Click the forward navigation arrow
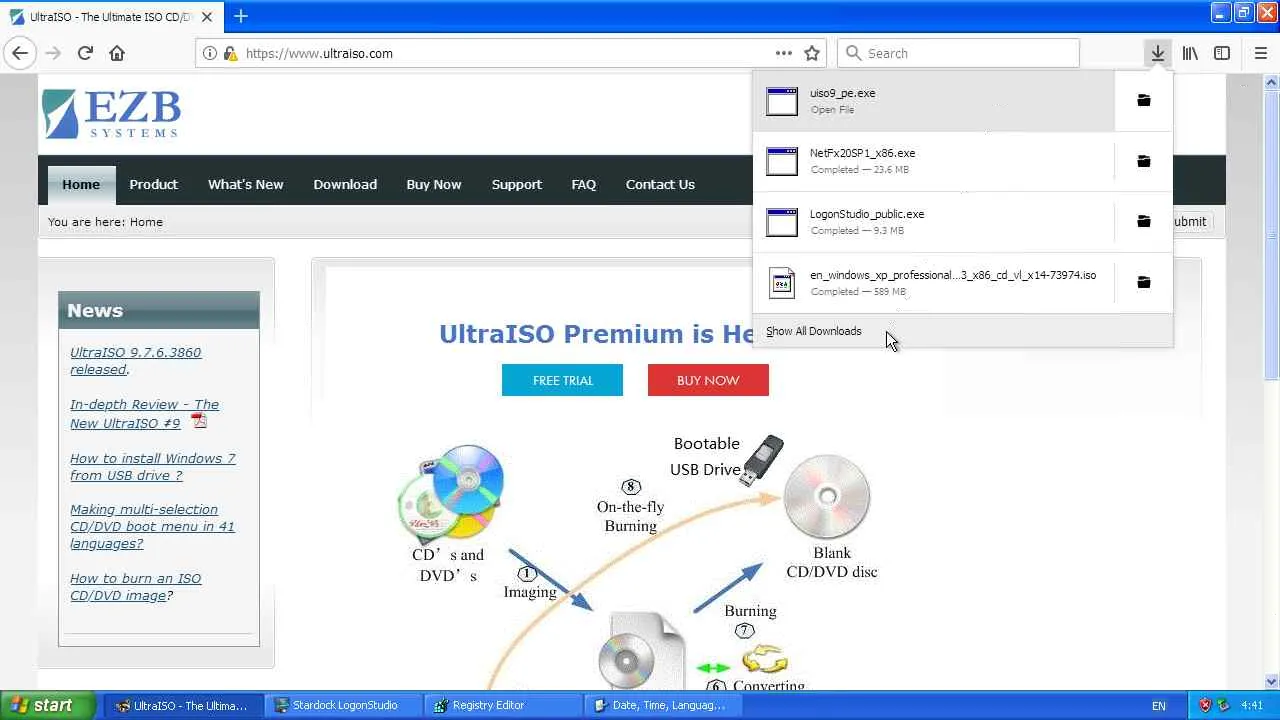This screenshot has width=1280, height=720. 53,53
